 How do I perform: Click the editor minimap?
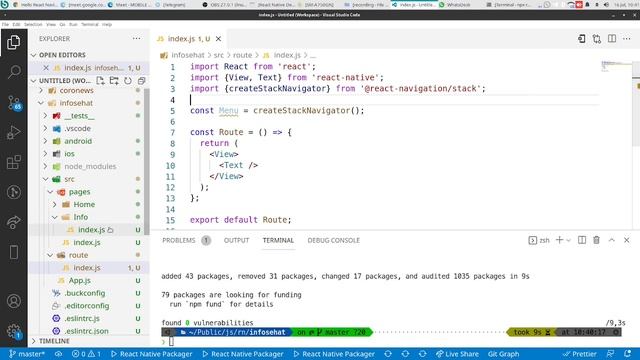click(x=616, y=67)
